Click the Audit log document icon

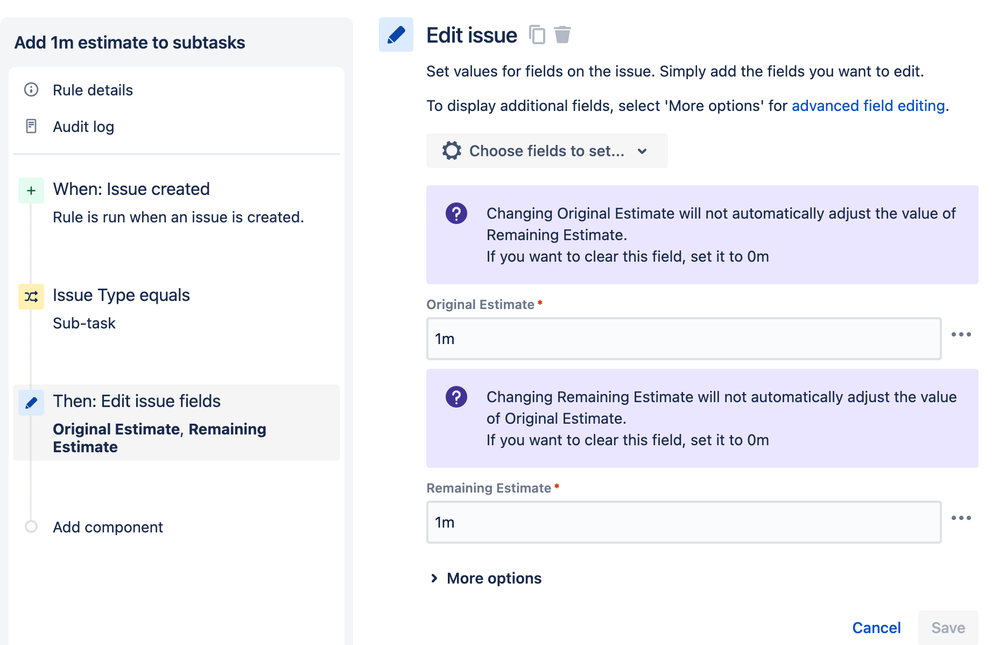click(x=31, y=127)
